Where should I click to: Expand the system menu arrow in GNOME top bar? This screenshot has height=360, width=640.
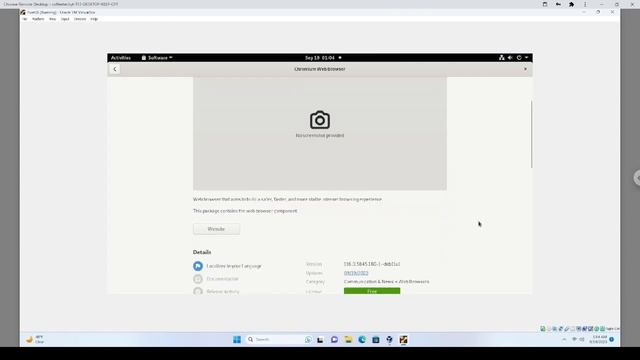click(x=527, y=58)
